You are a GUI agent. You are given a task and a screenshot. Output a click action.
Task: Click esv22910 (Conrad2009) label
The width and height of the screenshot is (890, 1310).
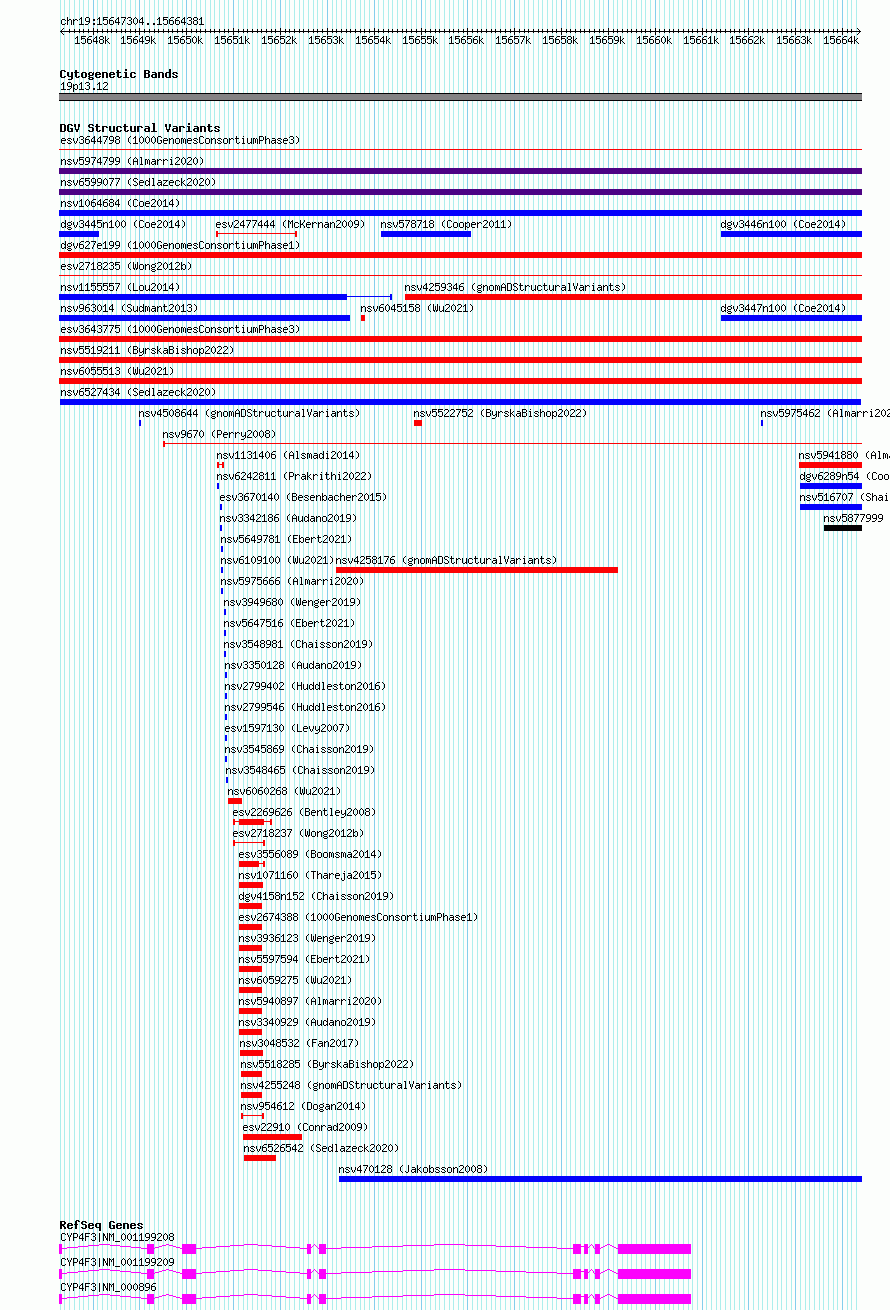coord(306,1127)
